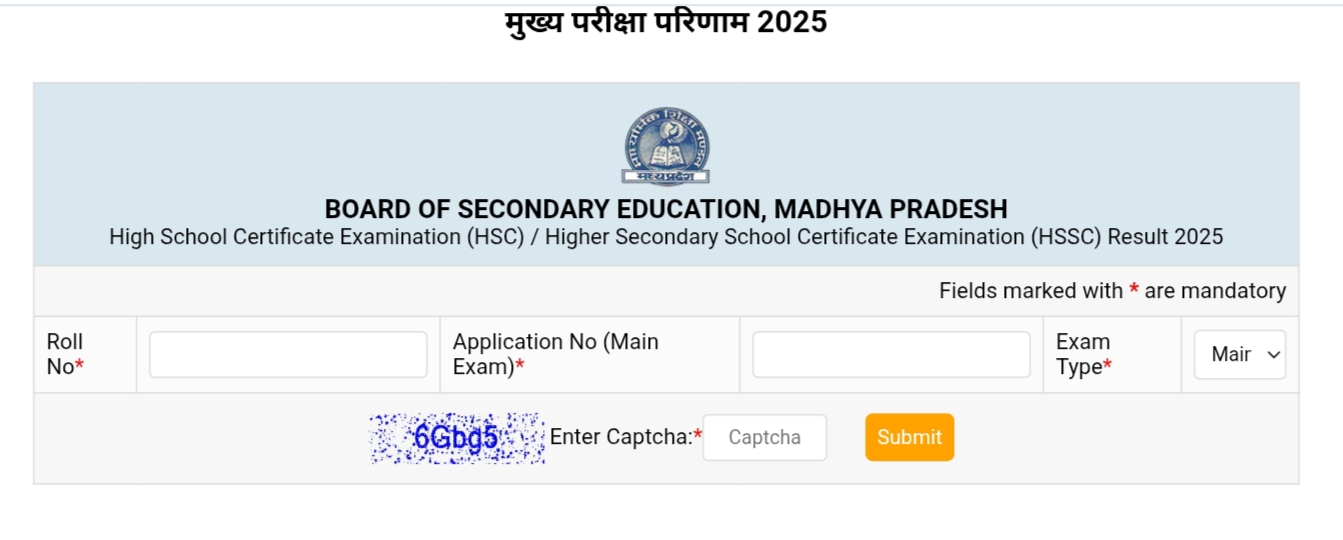Click the 'Fields marked with * are mandatory' note
This screenshot has height=540, width=1343.
click(x=1112, y=291)
